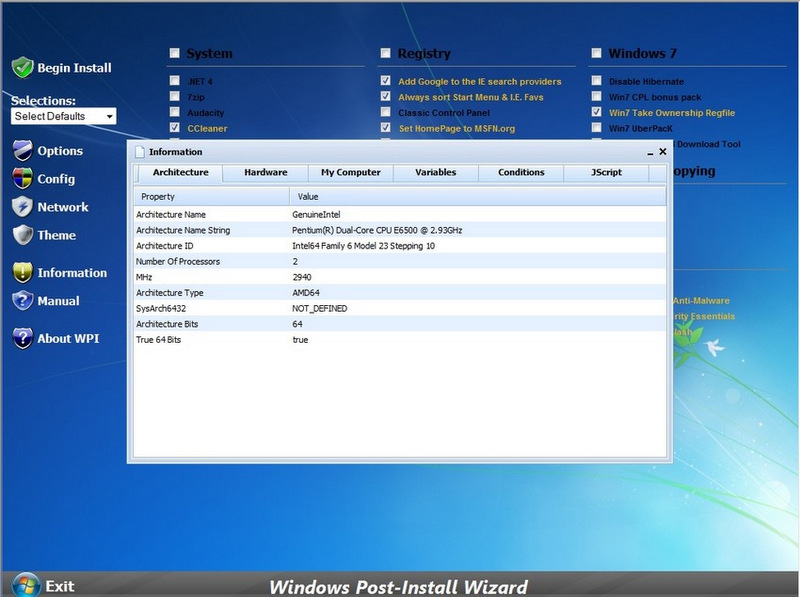
Task: Enable the Win7 CPL bonus pack checkbox
Action: point(596,96)
